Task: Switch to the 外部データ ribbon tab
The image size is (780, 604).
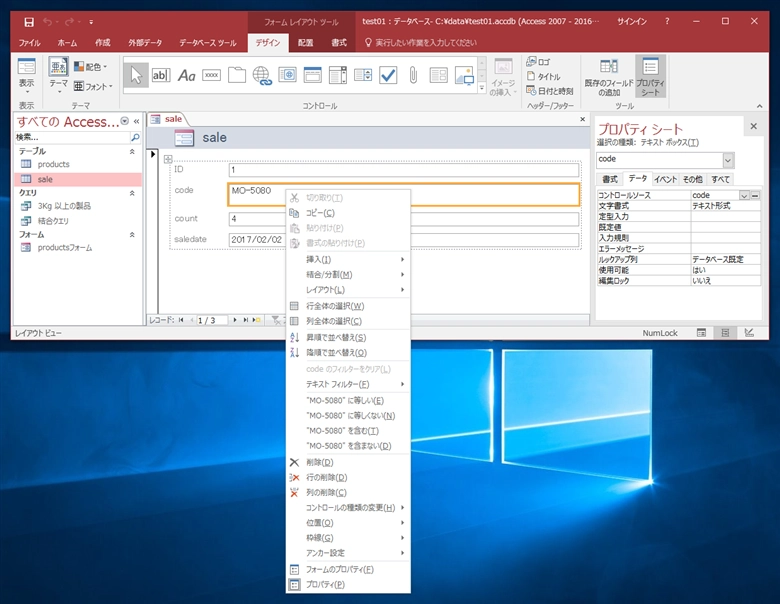Action: 145,43
